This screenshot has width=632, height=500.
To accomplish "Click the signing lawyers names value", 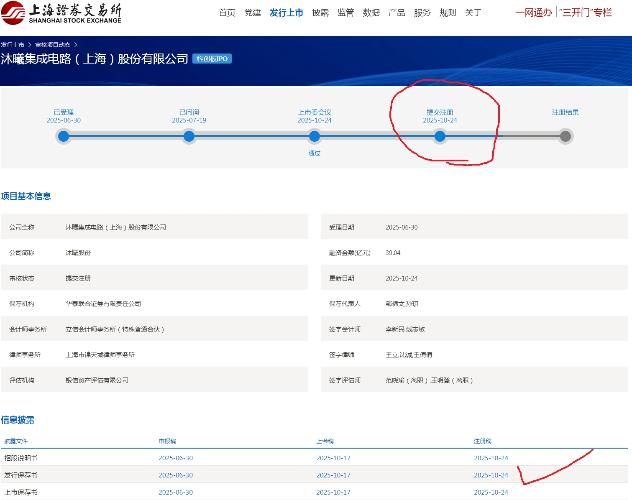I will pyautogui.click(x=409, y=355).
